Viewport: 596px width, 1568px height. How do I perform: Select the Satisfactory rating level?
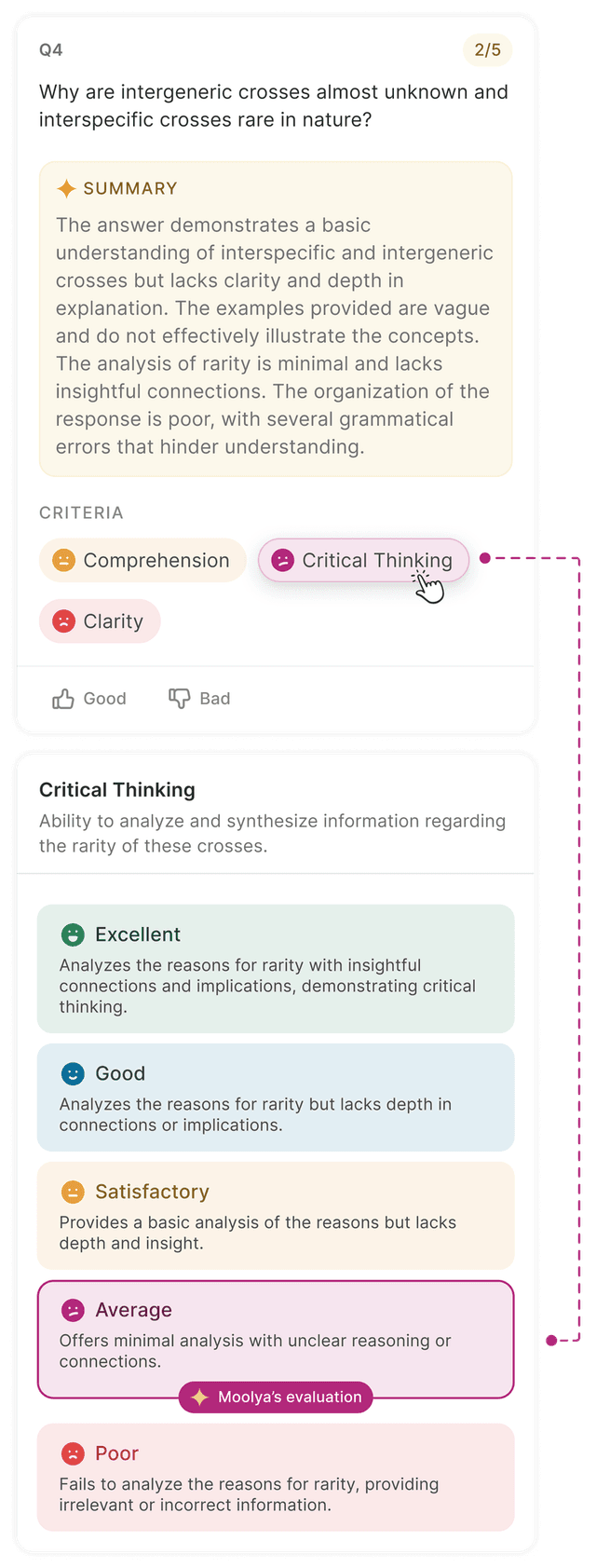pyautogui.click(x=276, y=1215)
